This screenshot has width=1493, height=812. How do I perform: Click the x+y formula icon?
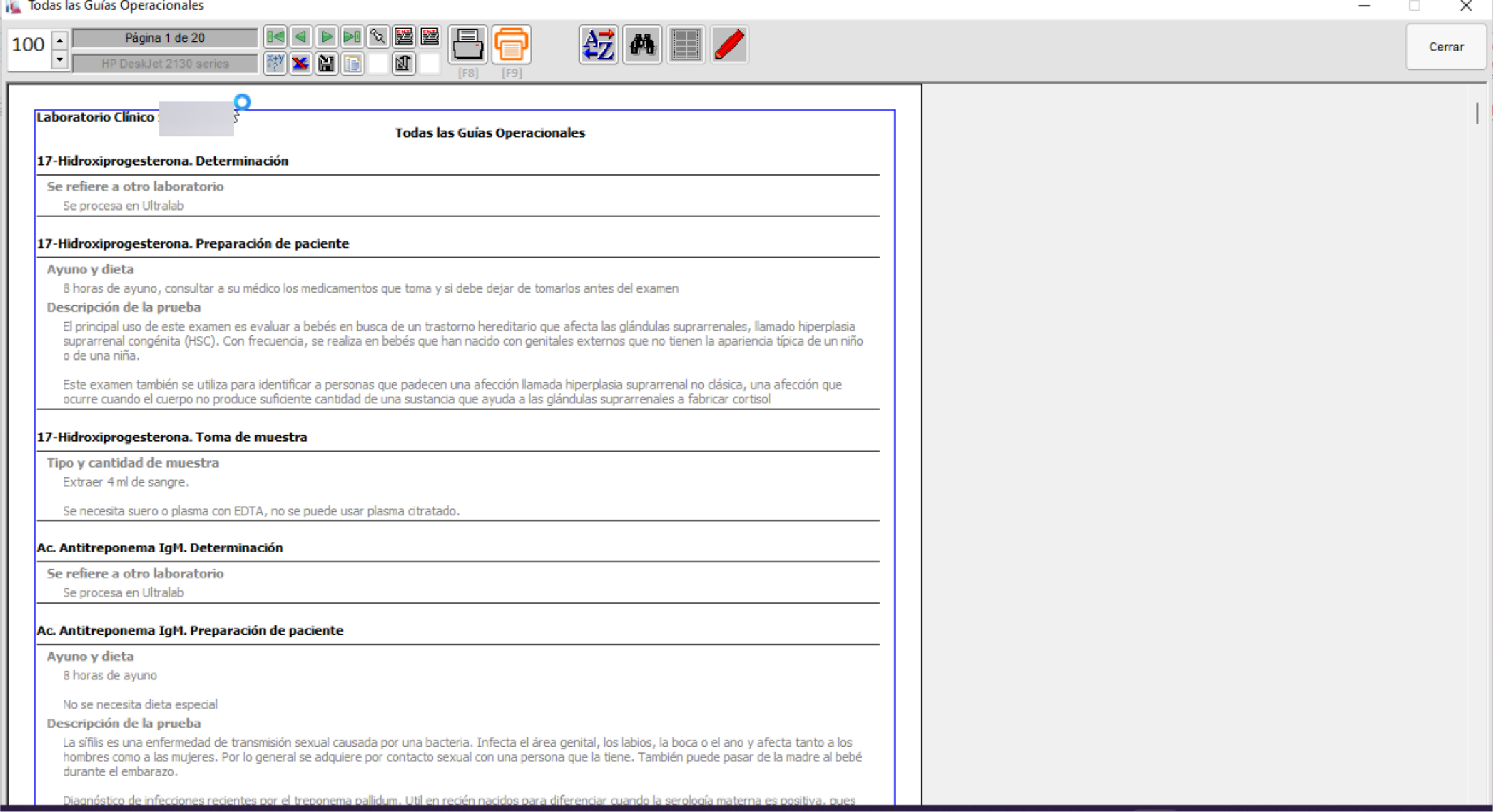point(275,63)
